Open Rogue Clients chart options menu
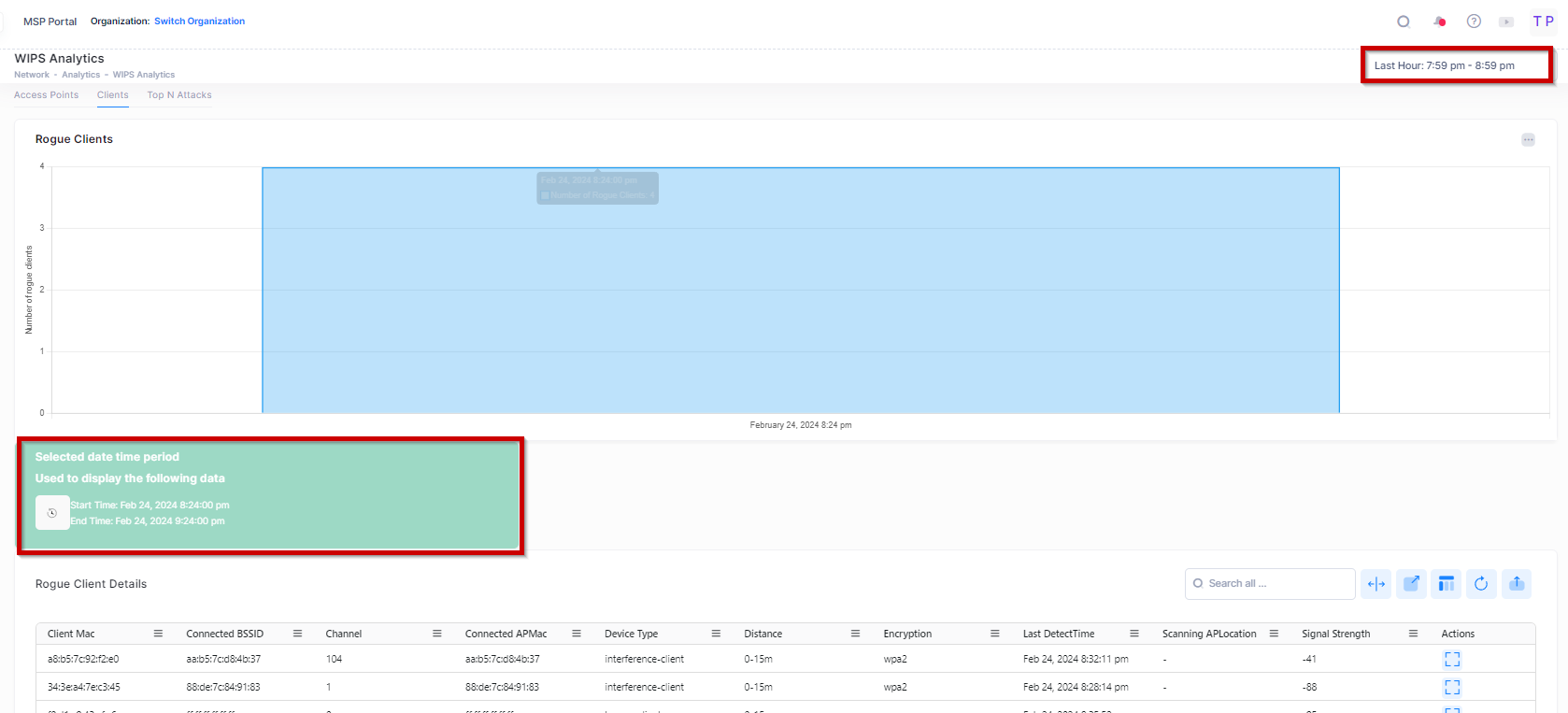Viewport: 1568px width, 713px height. (1528, 140)
